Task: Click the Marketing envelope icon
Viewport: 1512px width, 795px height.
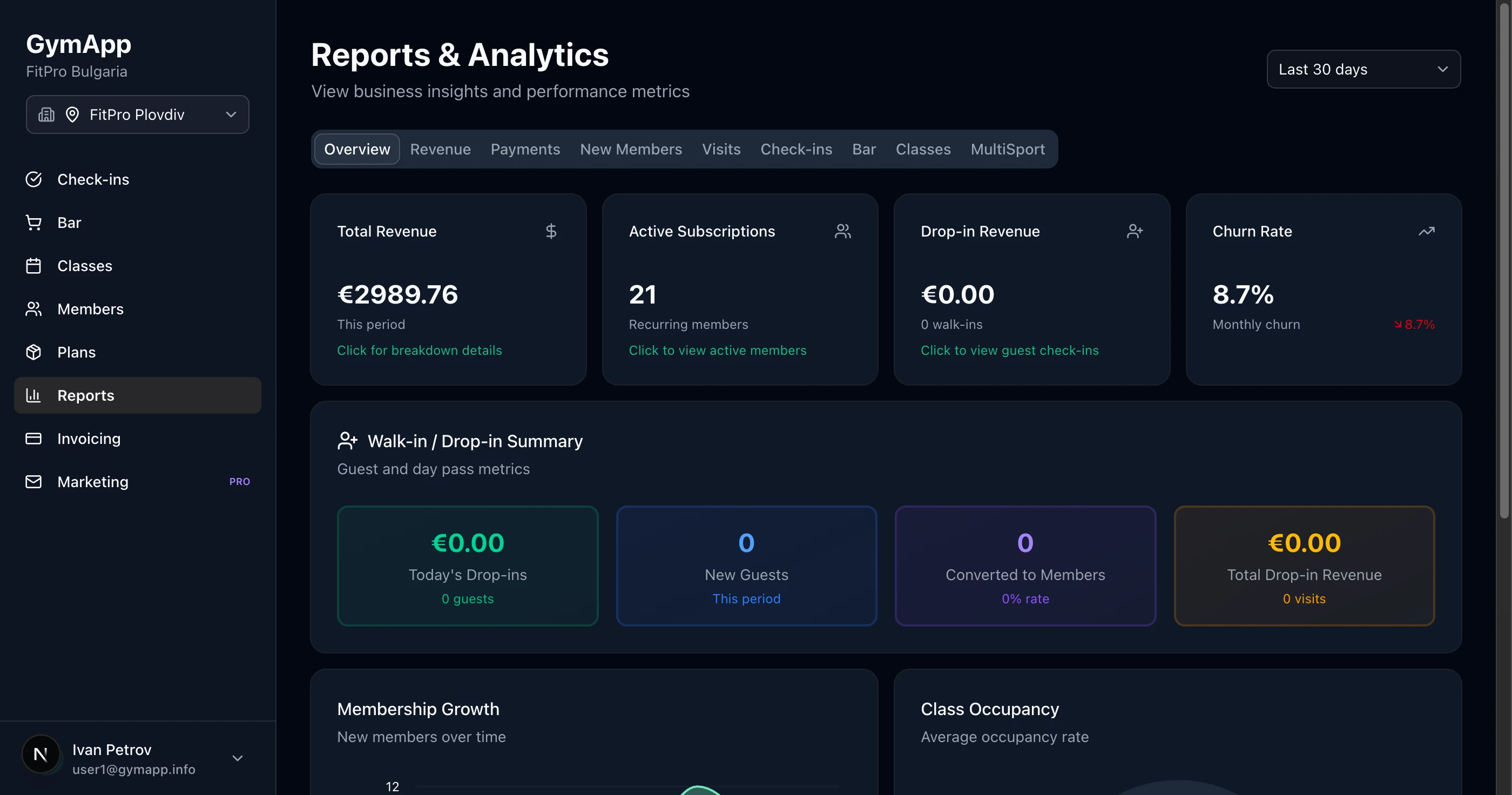Action: (x=34, y=481)
